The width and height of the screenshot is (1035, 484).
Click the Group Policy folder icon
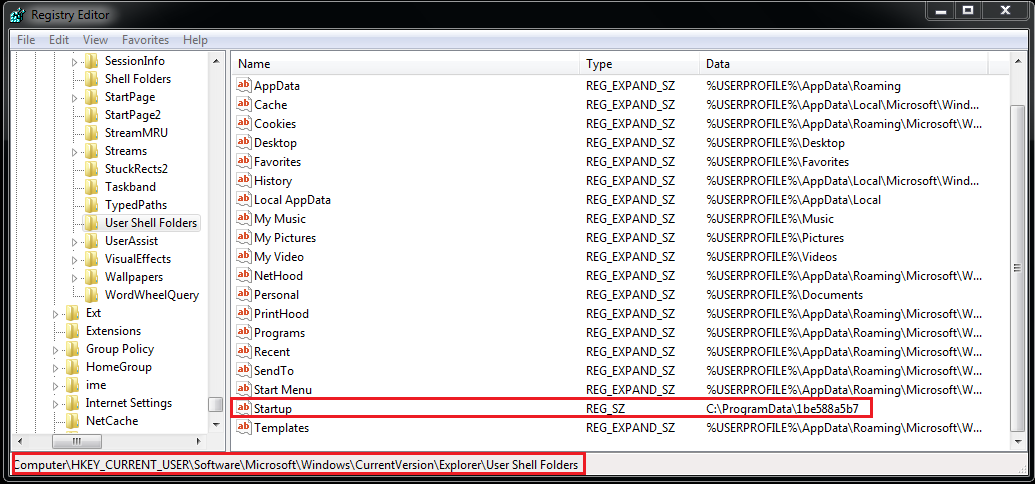click(73, 349)
